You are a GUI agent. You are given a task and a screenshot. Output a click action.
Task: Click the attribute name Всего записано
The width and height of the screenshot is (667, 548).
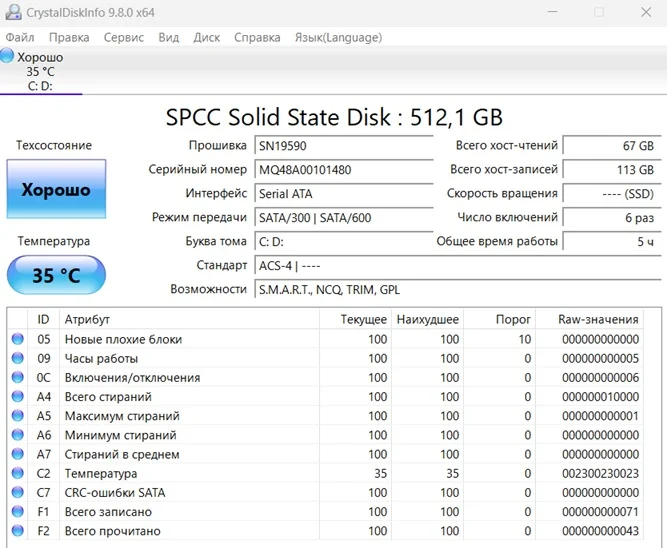tap(108, 511)
